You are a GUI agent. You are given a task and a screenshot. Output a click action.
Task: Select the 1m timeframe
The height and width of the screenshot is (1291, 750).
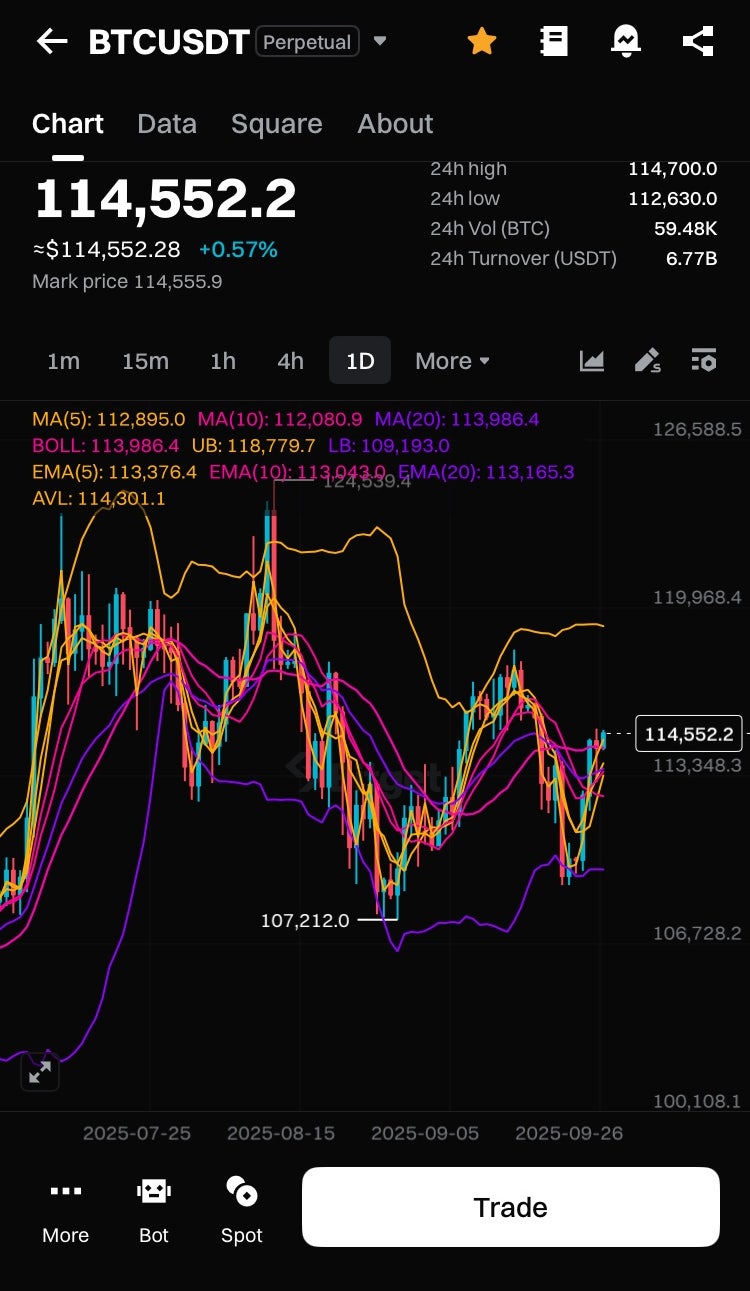point(63,361)
